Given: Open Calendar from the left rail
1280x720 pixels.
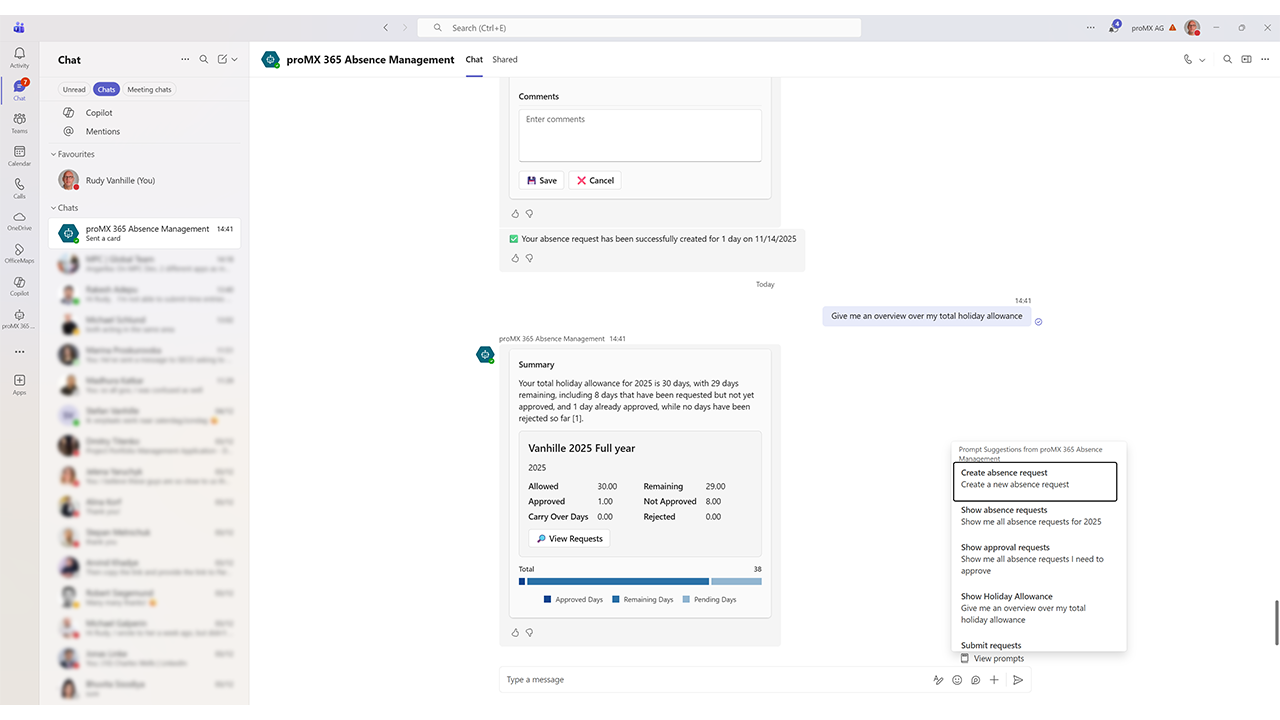Looking at the screenshot, I should 19,155.
